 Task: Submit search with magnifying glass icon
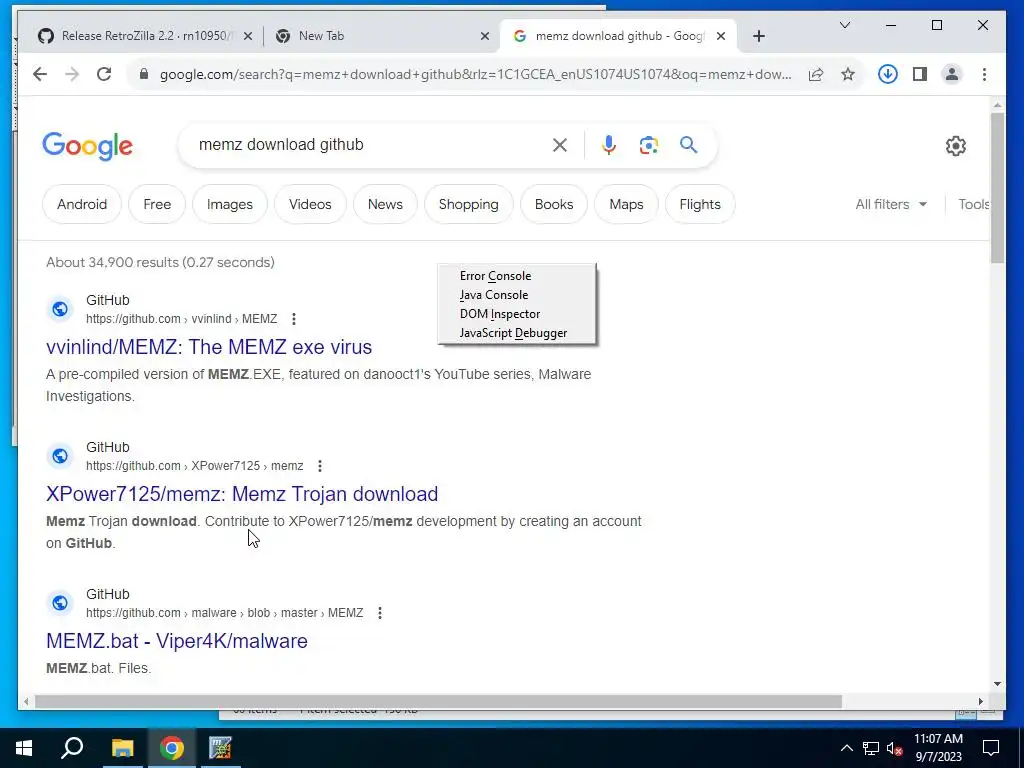coord(688,144)
